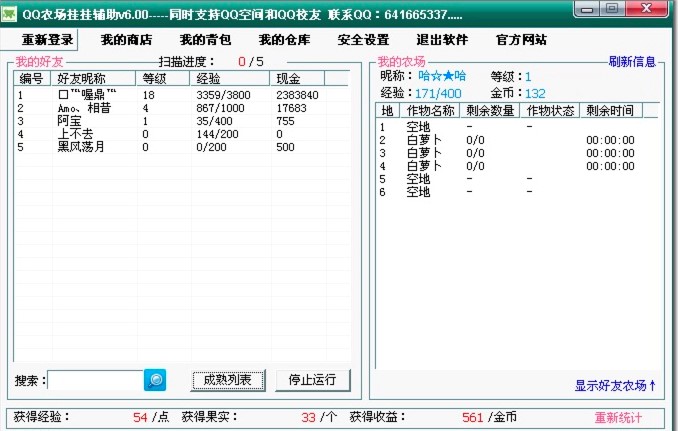Click gained fruits value 33
678x431 pixels.
[x=308, y=417]
